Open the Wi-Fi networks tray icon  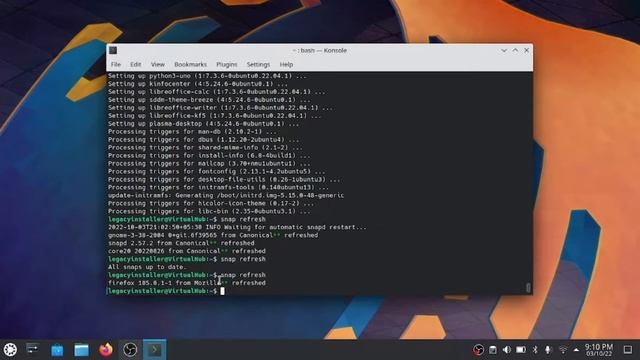pyautogui.click(x=563, y=350)
